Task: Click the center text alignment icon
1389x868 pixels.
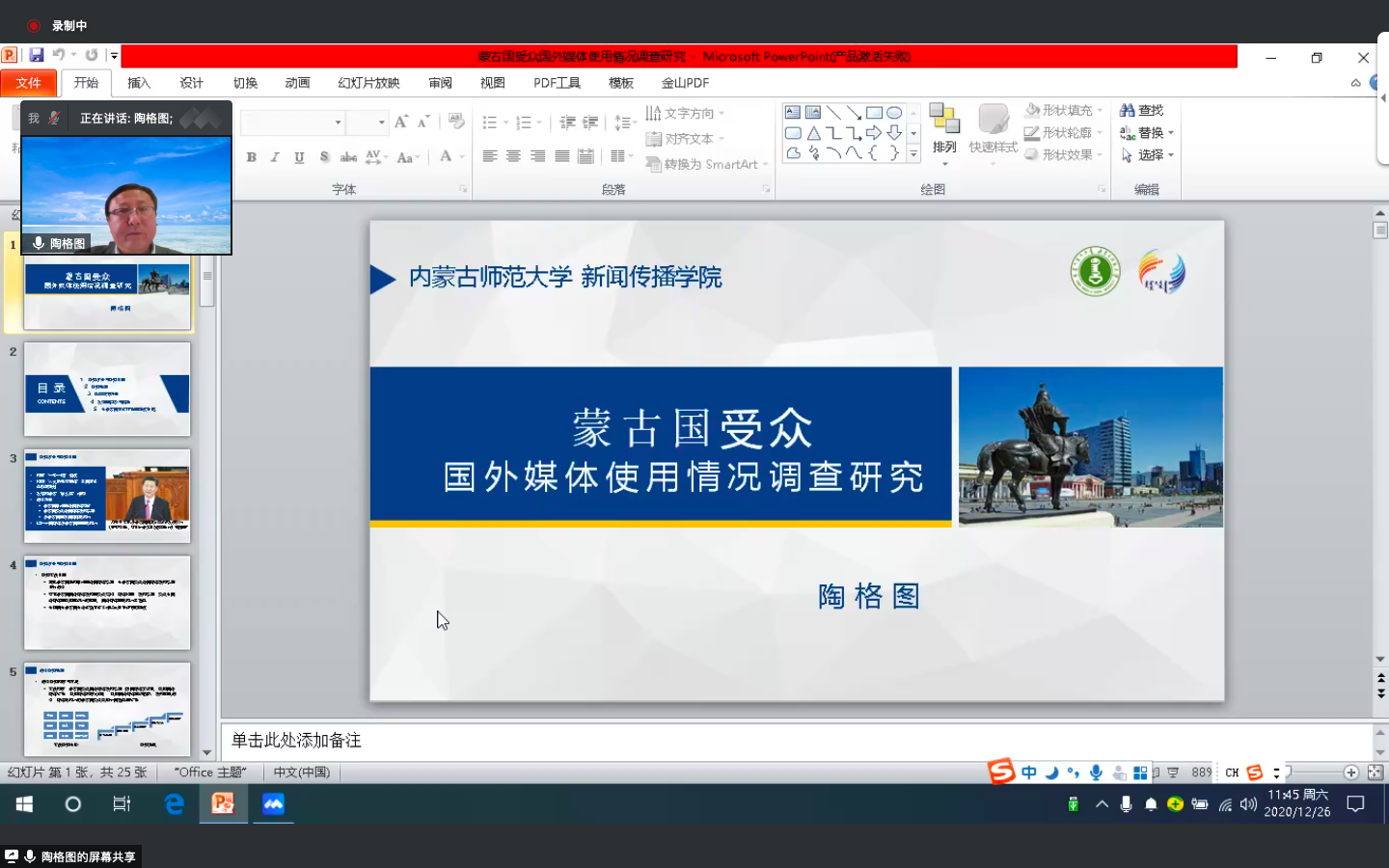Action: [x=513, y=156]
